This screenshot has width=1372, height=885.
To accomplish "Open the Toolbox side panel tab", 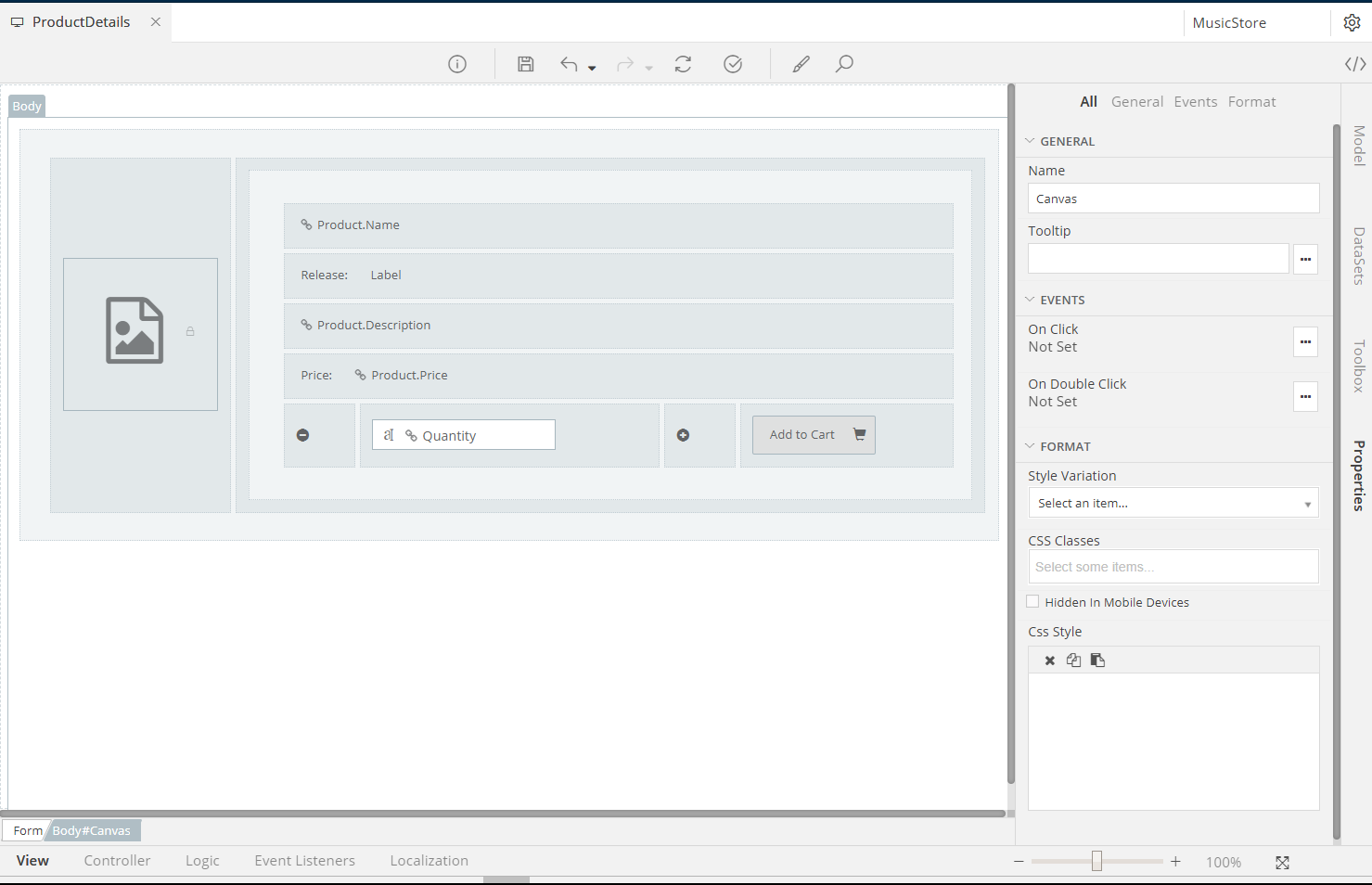I will pos(1358,366).
